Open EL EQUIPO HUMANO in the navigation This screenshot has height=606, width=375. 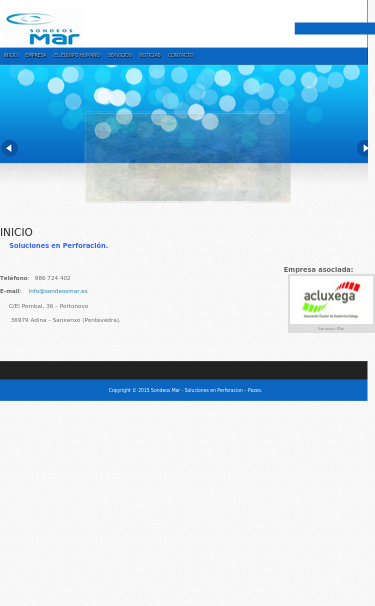pyautogui.click(x=77, y=56)
